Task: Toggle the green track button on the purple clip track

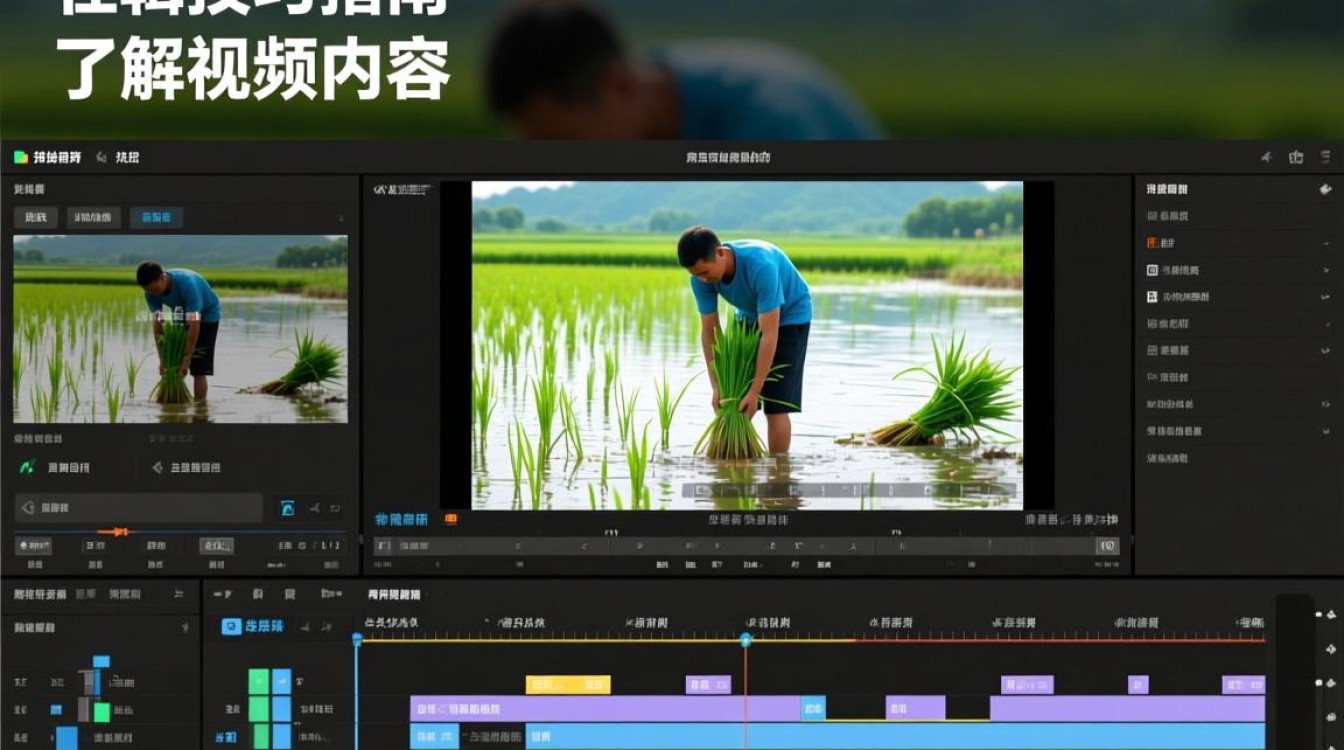Action: [x=259, y=709]
